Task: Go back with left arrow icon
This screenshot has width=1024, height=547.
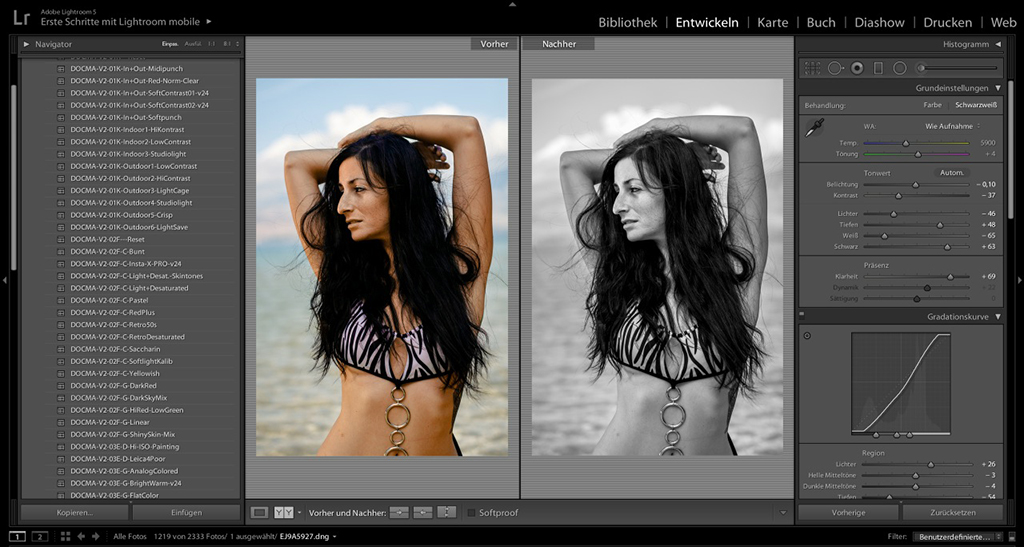Action: [81, 537]
